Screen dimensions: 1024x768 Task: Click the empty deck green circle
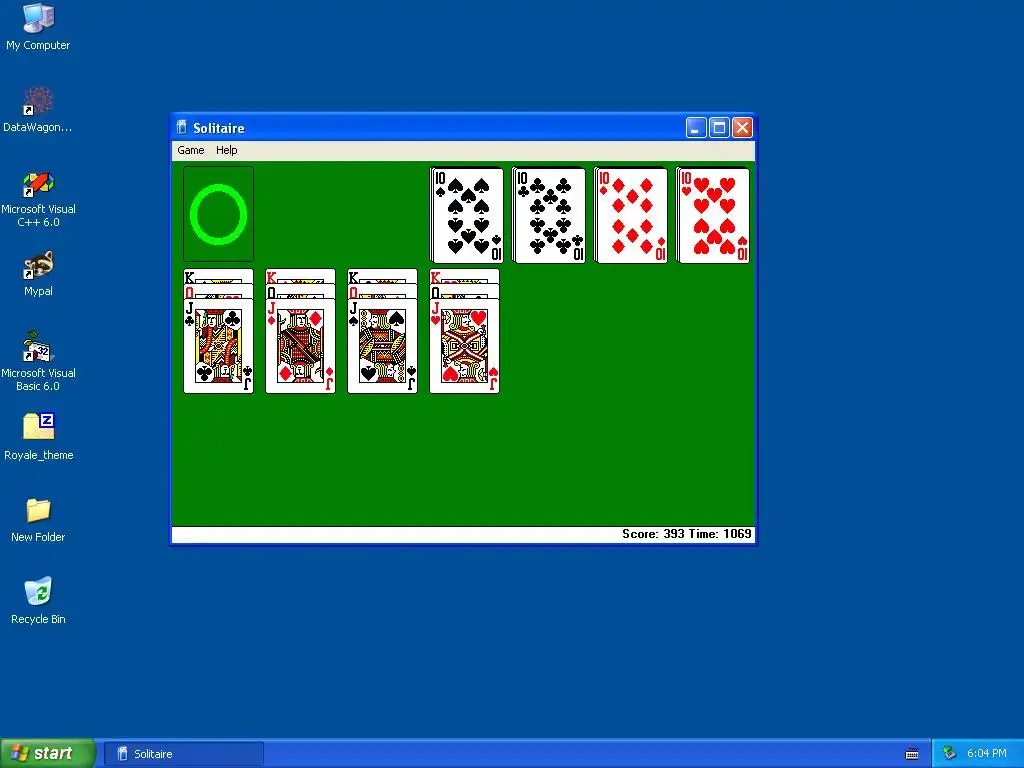pyautogui.click(x=218, y=214)
